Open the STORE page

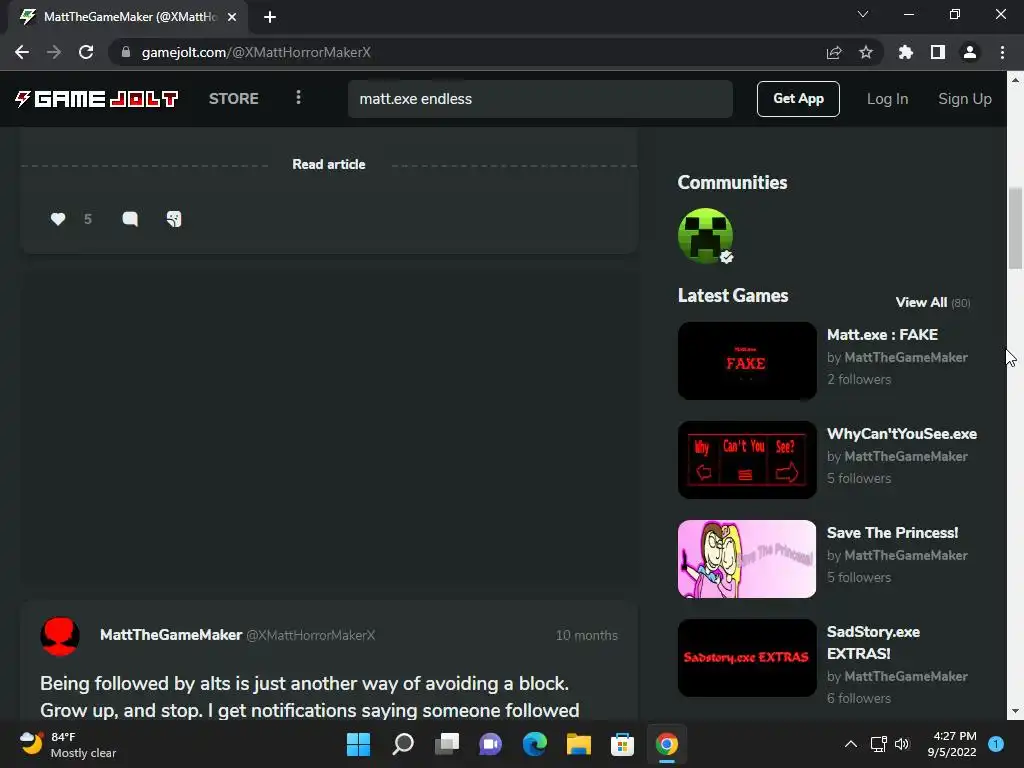234,99
